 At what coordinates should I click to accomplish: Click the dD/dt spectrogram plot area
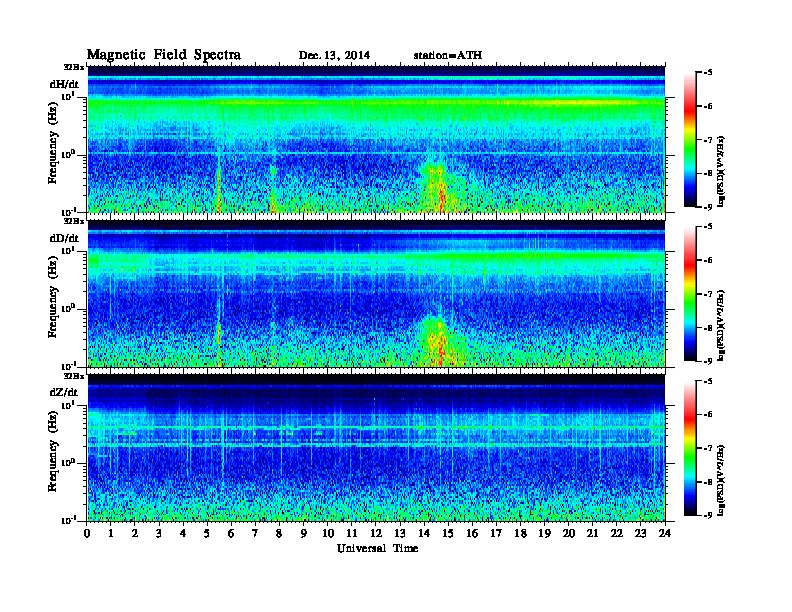pos(376,293)
